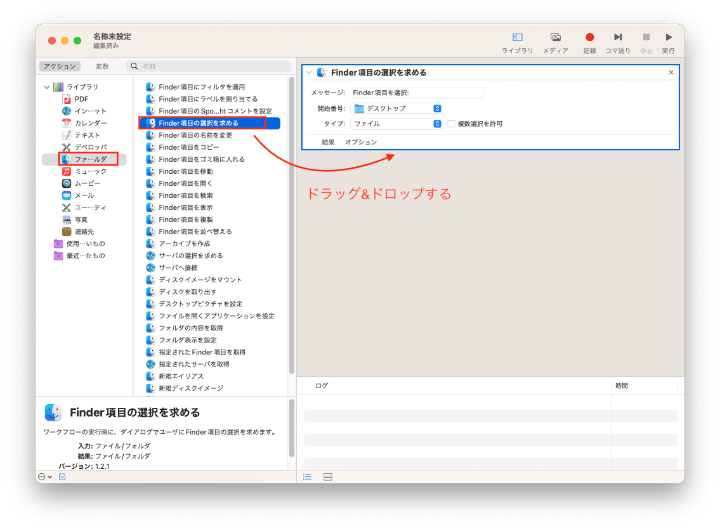Select the テキスト category
Image resolution: width=720 pixels, height=530 pixels.
pos(81,135)
